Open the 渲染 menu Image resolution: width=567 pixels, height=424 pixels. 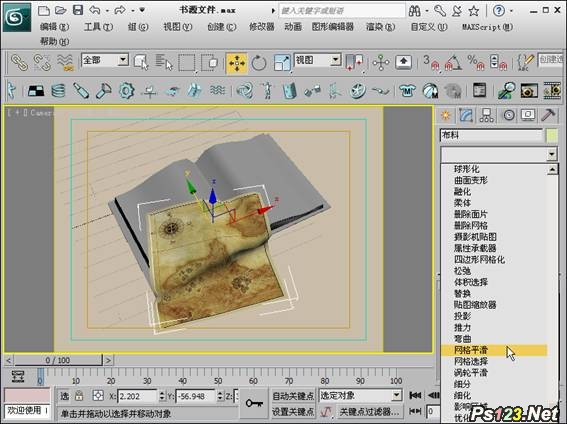(380, 27)
